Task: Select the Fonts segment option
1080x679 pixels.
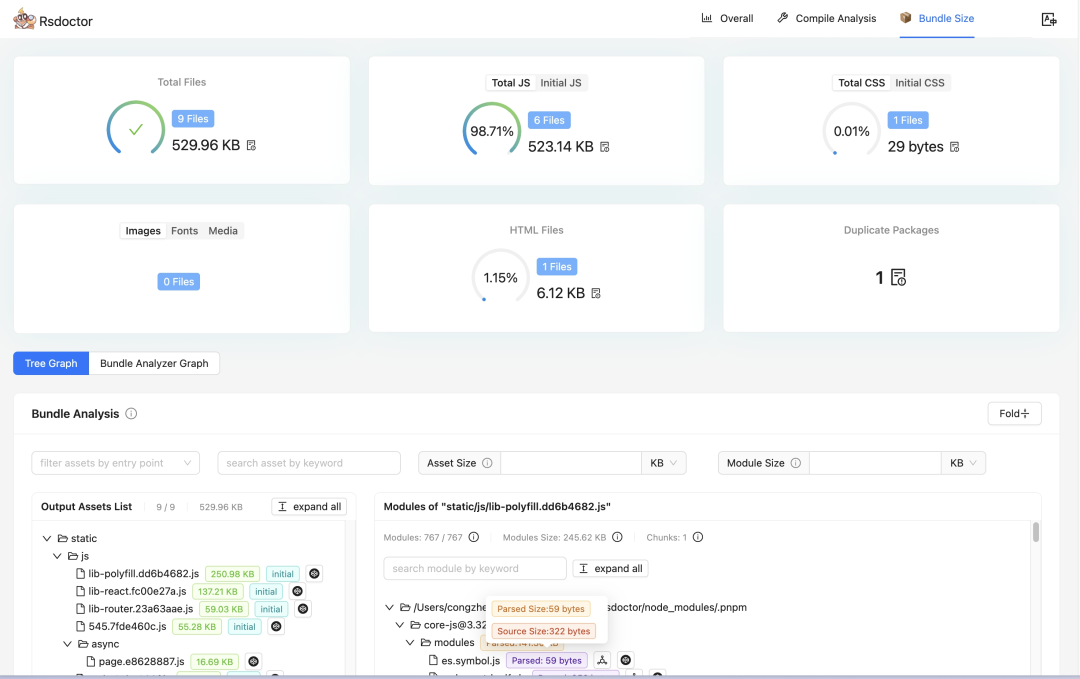Action: click(184, 231)
